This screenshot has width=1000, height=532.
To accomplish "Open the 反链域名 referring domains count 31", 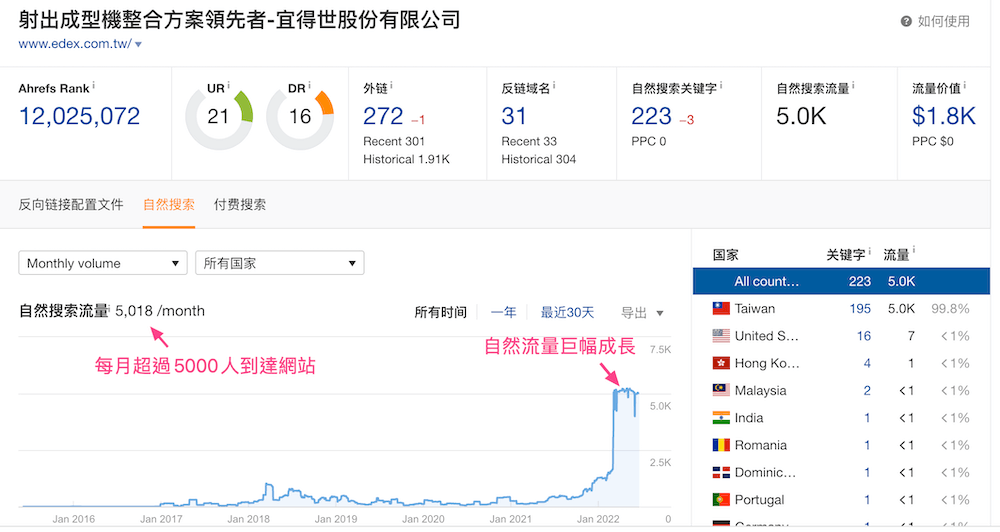I will tap(514, 116).
